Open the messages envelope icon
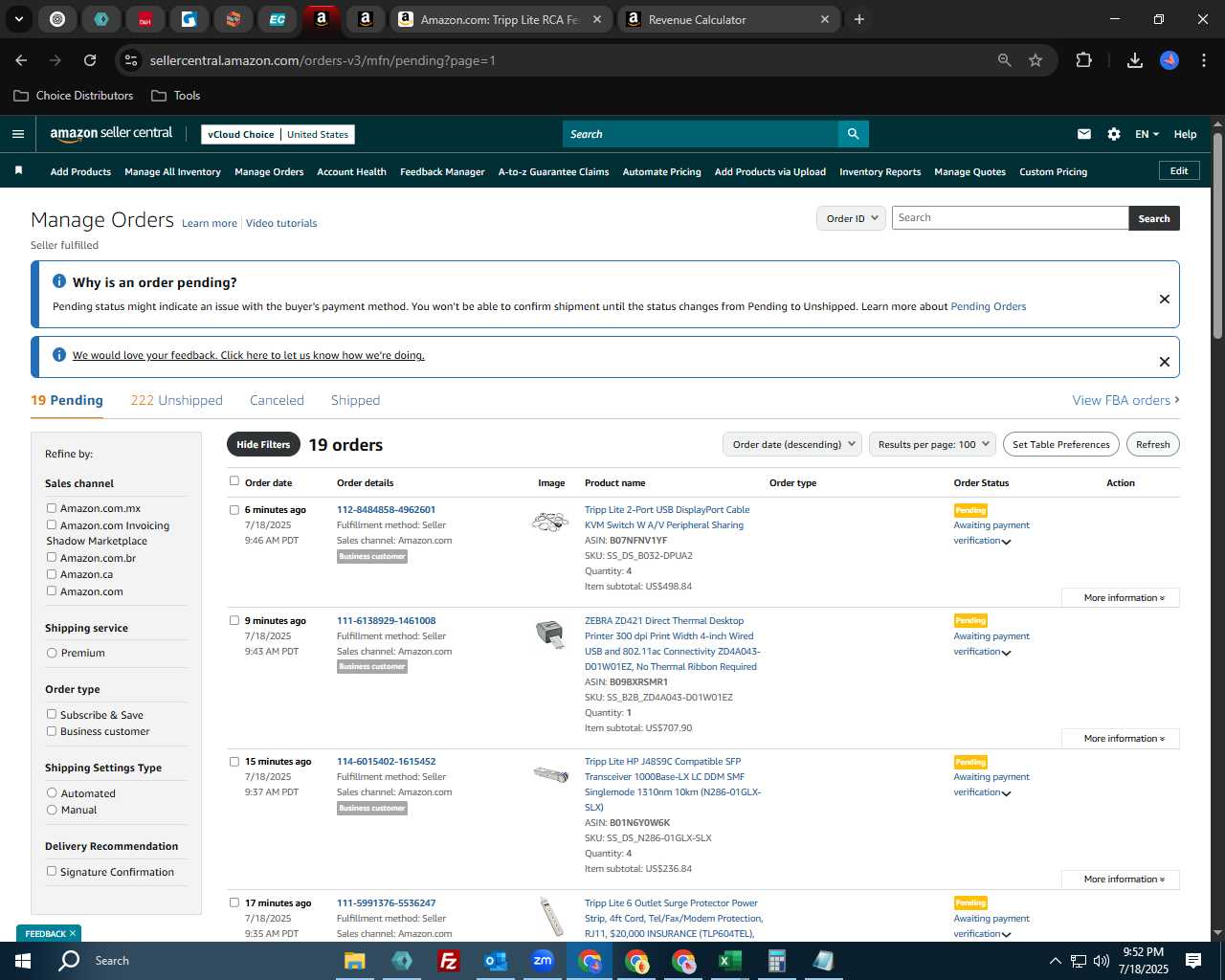The width and height of the screenshot is (1225, 980). pyautogui.click(x=1084, y=134)
